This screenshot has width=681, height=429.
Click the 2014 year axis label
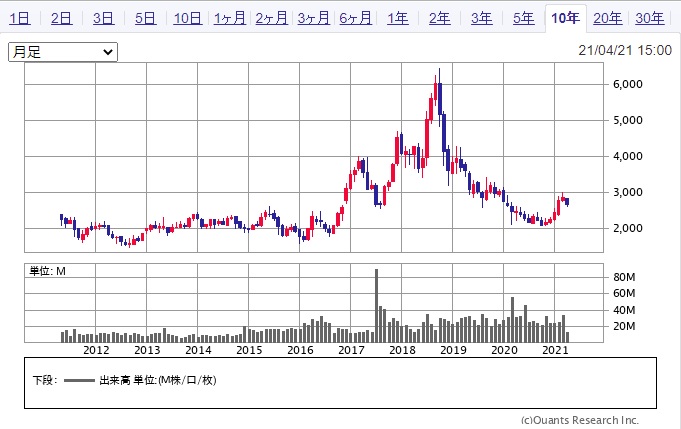click(198, 350)
